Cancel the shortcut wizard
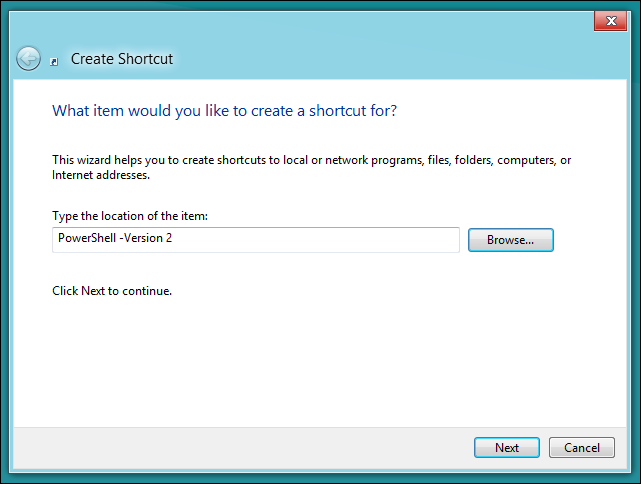Image resolution: width=641 pixels, height=484 pixels. [x=581, y=447]
